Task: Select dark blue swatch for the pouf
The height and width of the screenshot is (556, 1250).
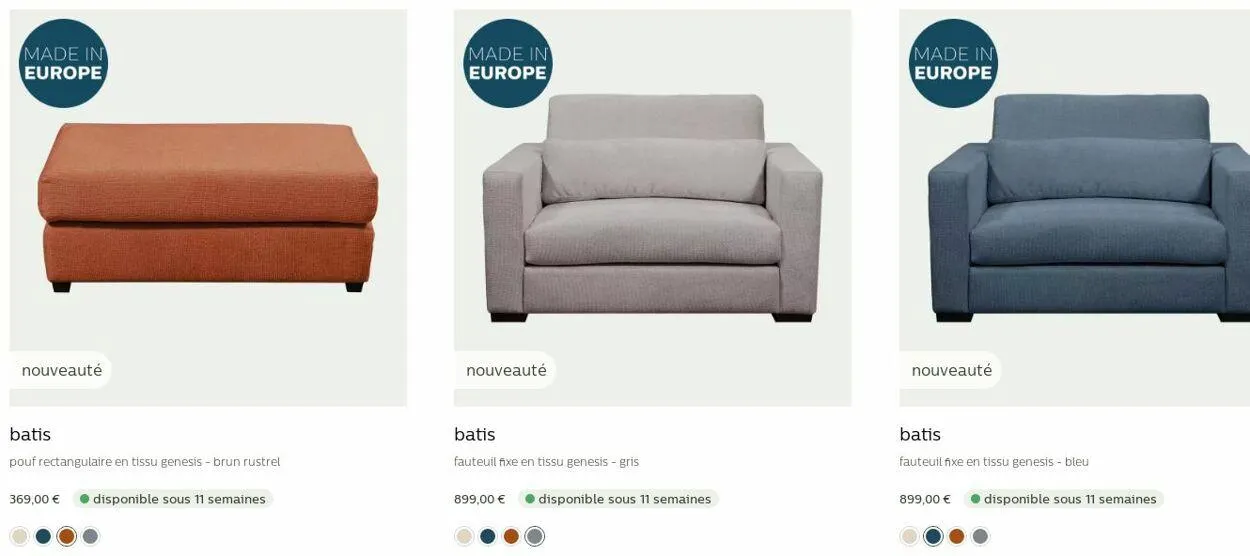Action: pos(43,536)
